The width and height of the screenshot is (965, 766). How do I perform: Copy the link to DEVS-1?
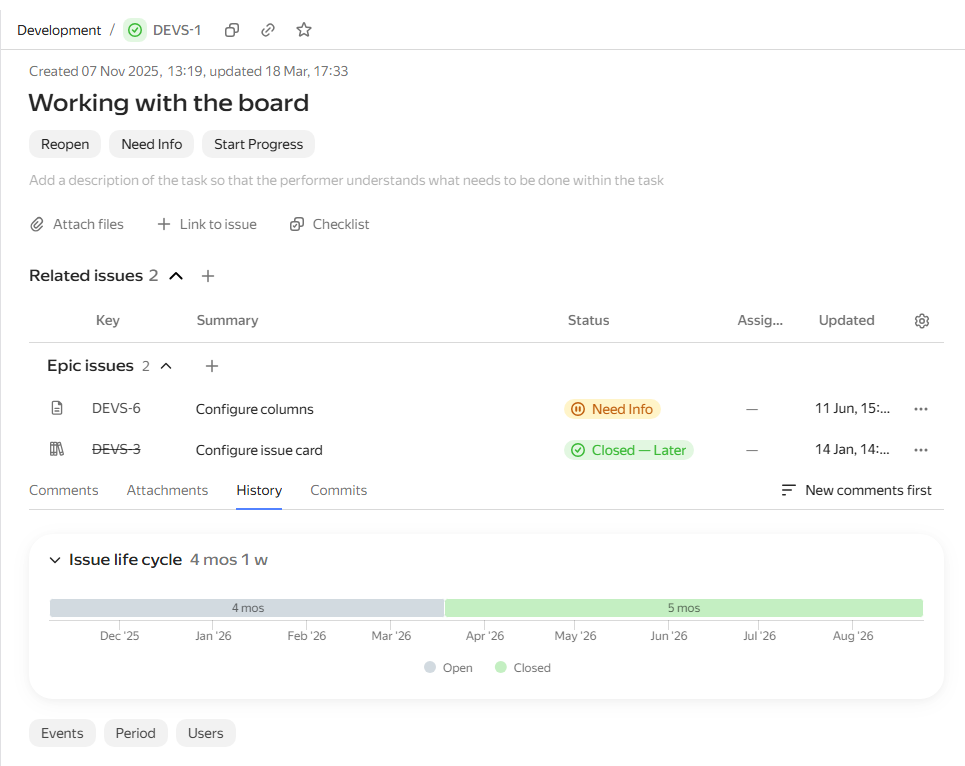pyautogui.click(x=268, y=30)
